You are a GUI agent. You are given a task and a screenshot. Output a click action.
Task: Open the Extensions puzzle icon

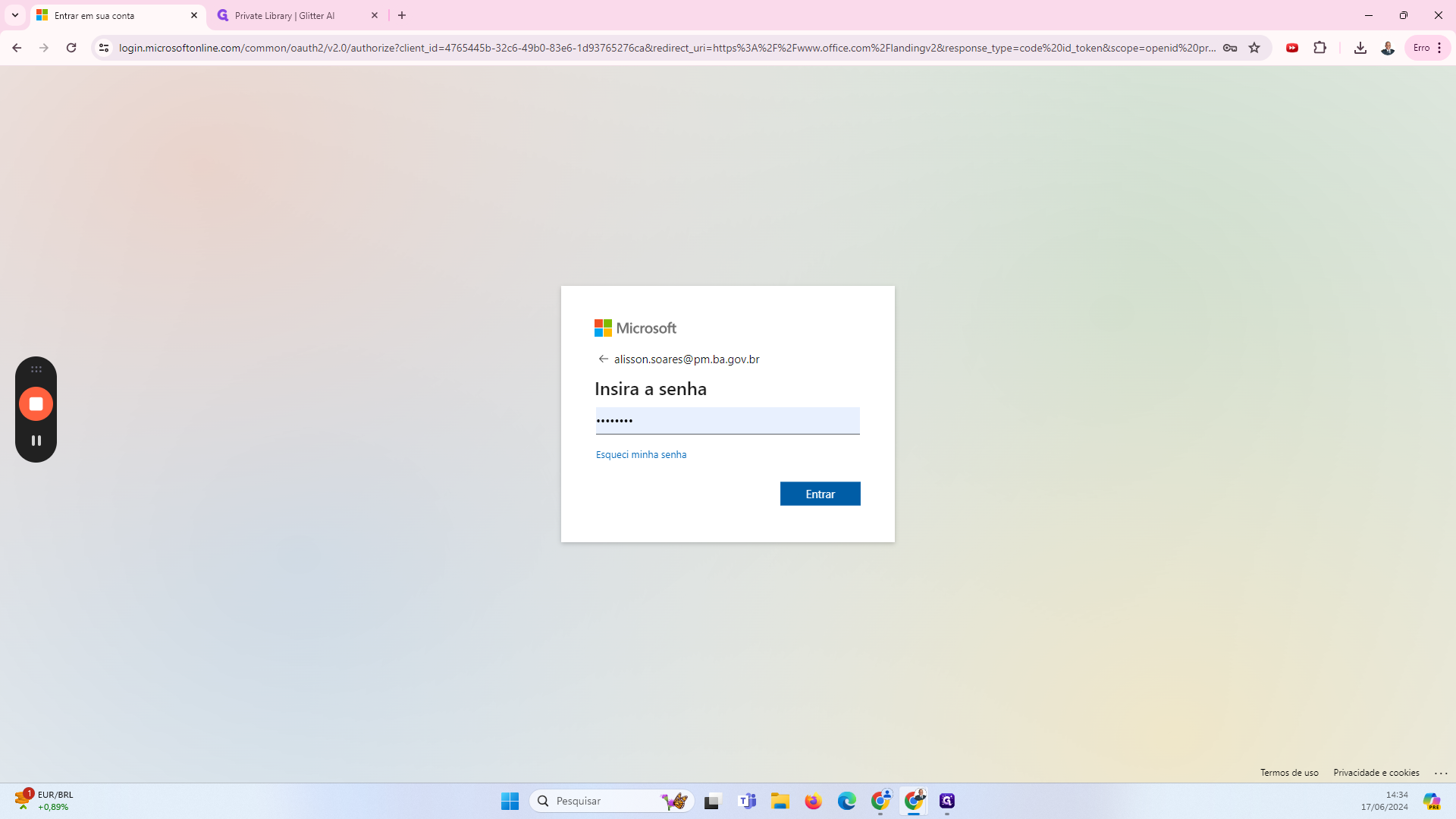(x=1319, y=48)
